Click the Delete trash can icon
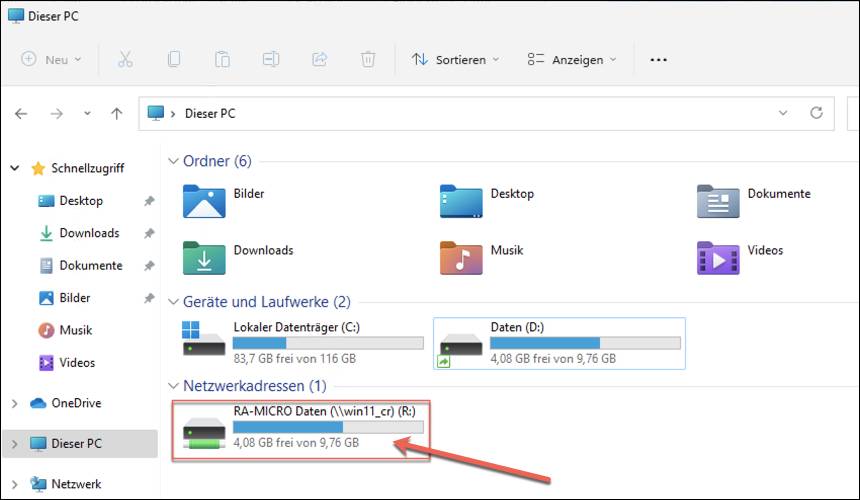The image size is (860, 500). pyautogui.click(x=368, y=59)
